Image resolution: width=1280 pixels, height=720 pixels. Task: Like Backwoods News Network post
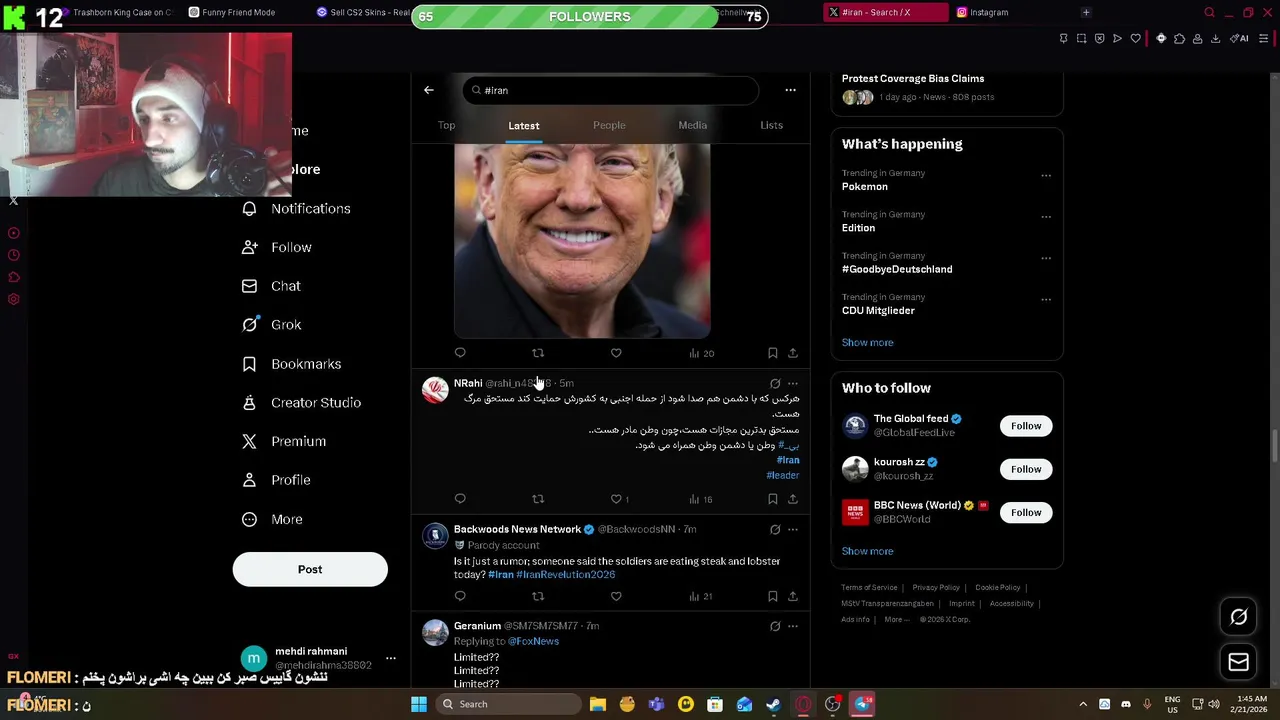616,596
